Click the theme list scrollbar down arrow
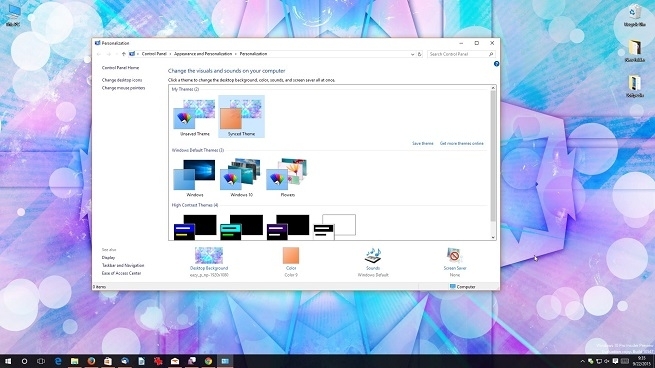Screen dimensions: 655x368 coord(493,237)
